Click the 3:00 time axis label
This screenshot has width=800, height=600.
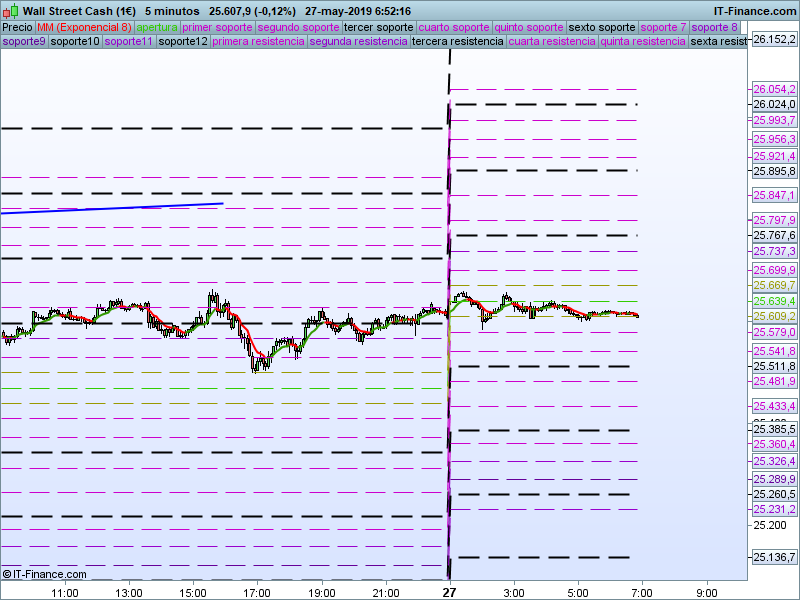coord(514,593)
